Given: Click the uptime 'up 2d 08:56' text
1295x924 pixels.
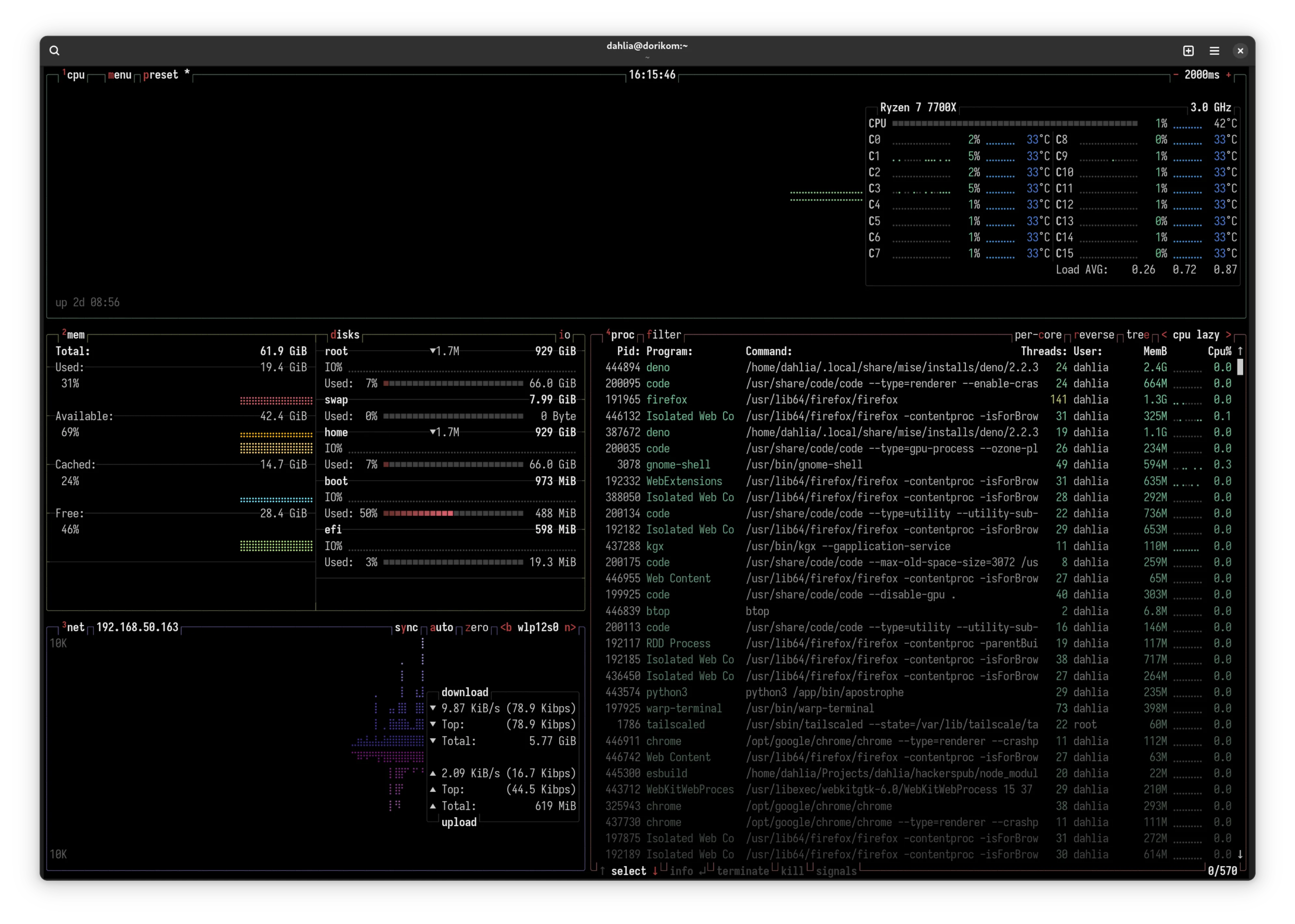Looking at the screenshot, I should pos(88,302).
